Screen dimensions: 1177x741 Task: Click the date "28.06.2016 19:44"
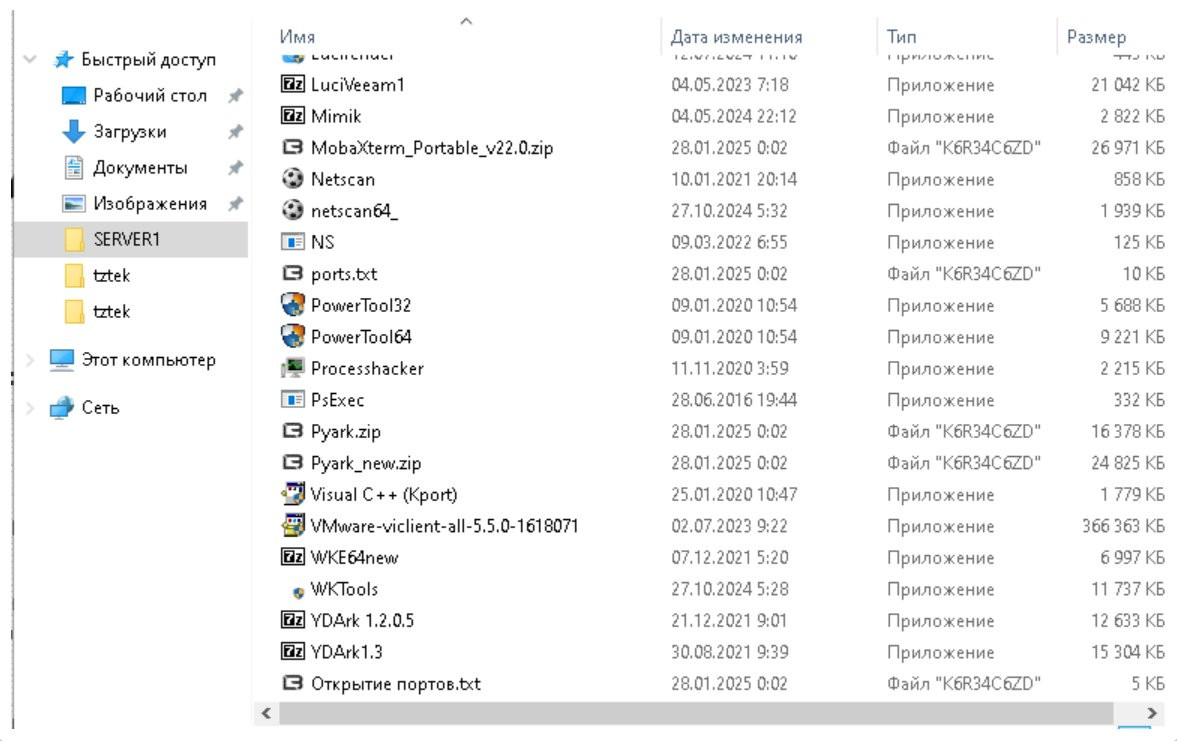[734, 400]
